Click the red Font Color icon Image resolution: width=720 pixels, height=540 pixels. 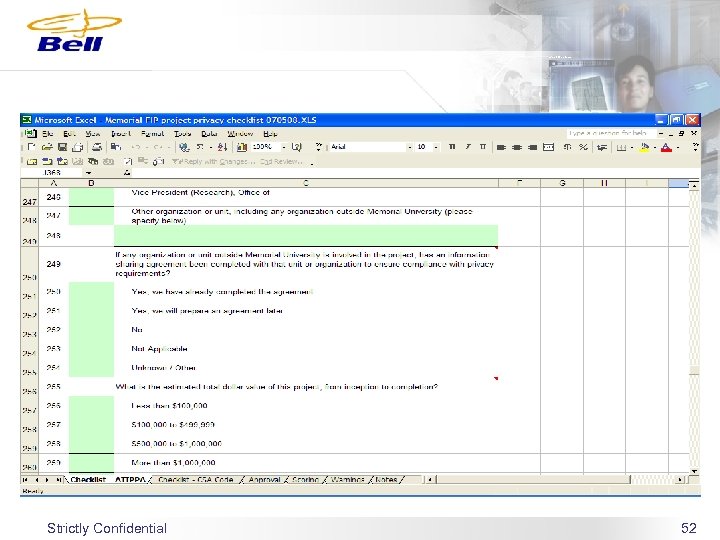click(x=666, y=147)
